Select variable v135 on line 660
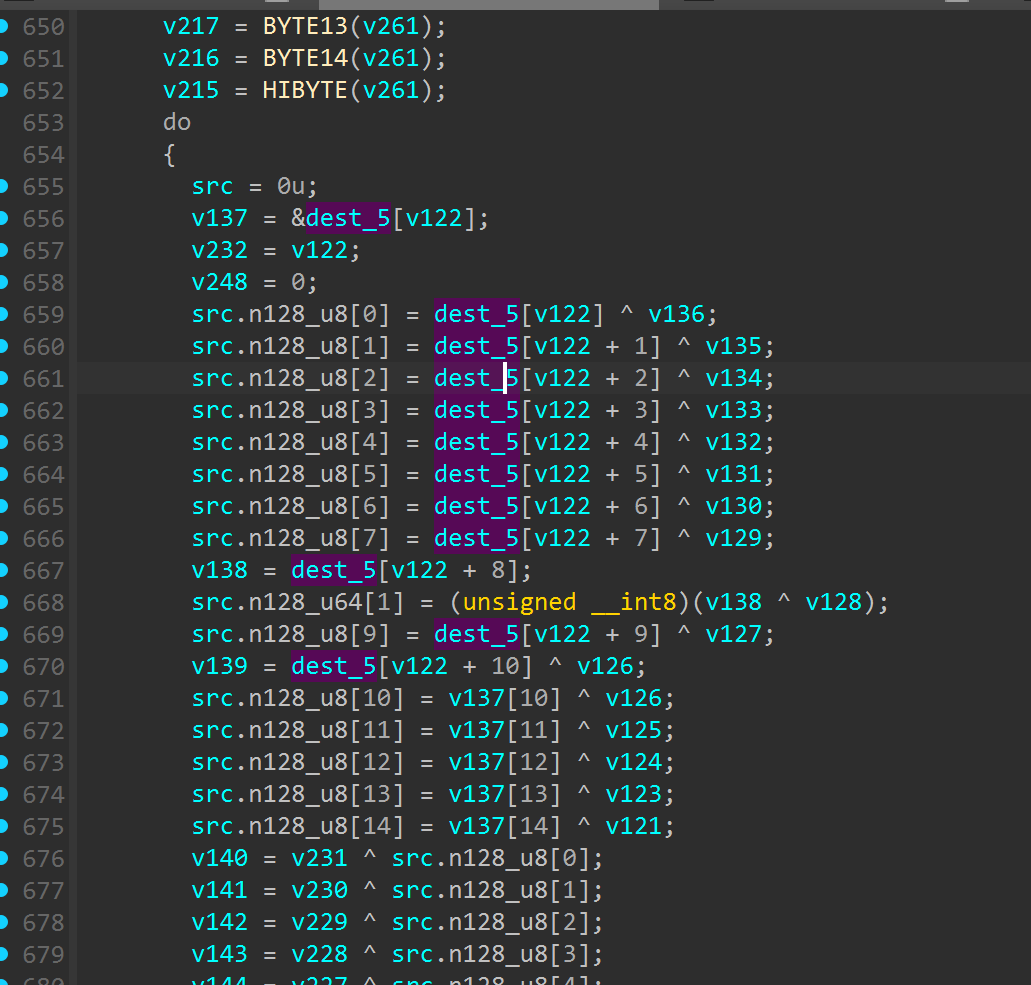 (734, 347)
